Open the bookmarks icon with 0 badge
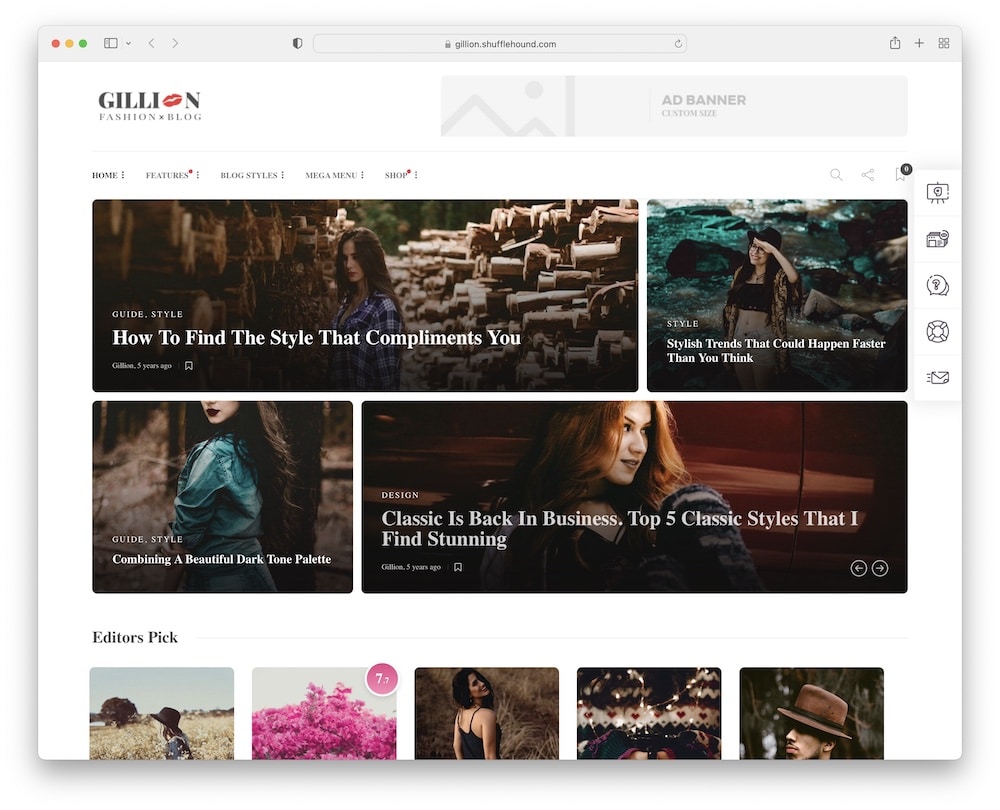This screenshot has height=810, width=1000. coord(901,174)
